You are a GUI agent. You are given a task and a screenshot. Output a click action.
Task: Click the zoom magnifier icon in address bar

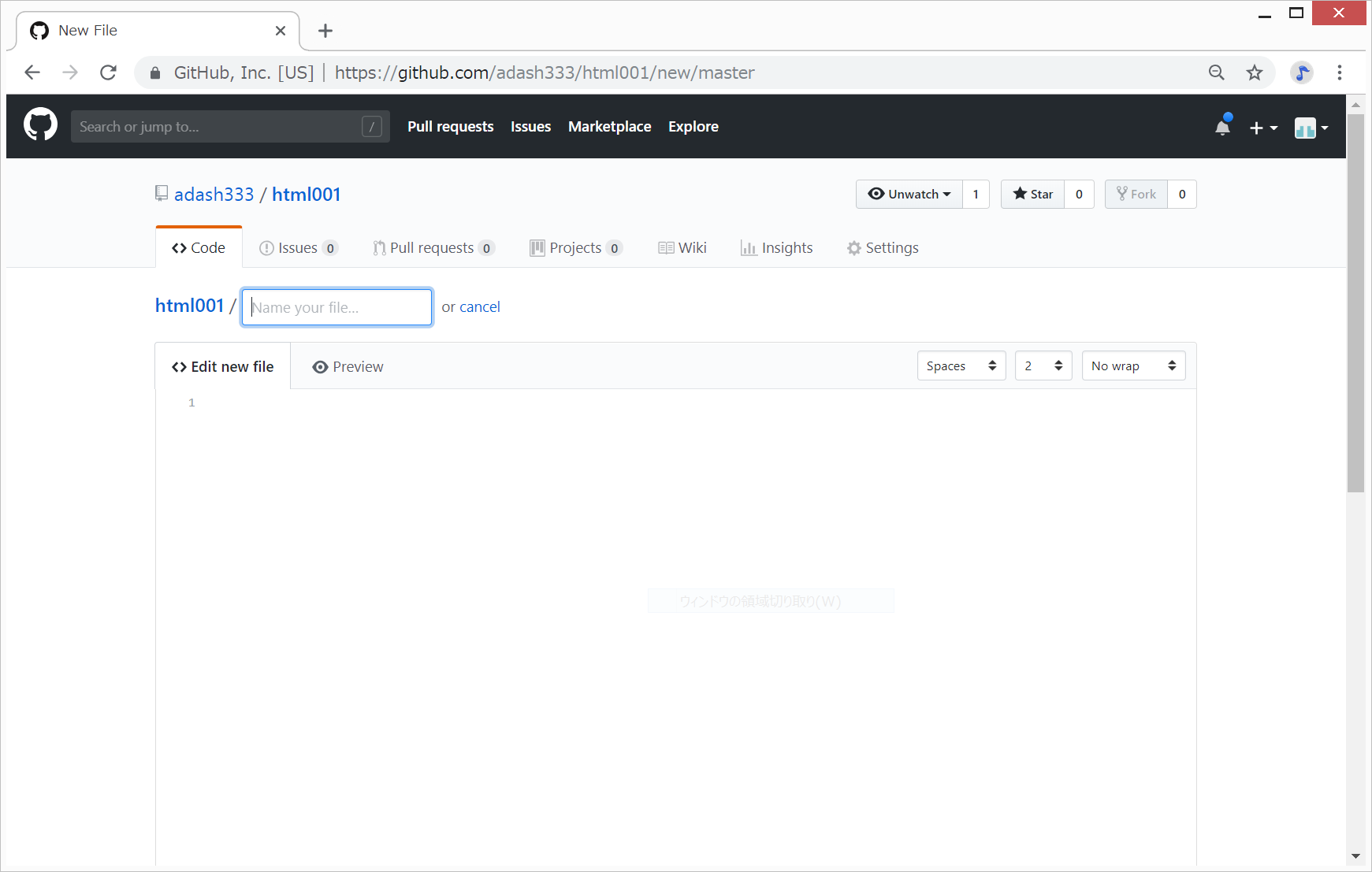coord(1217,72)
